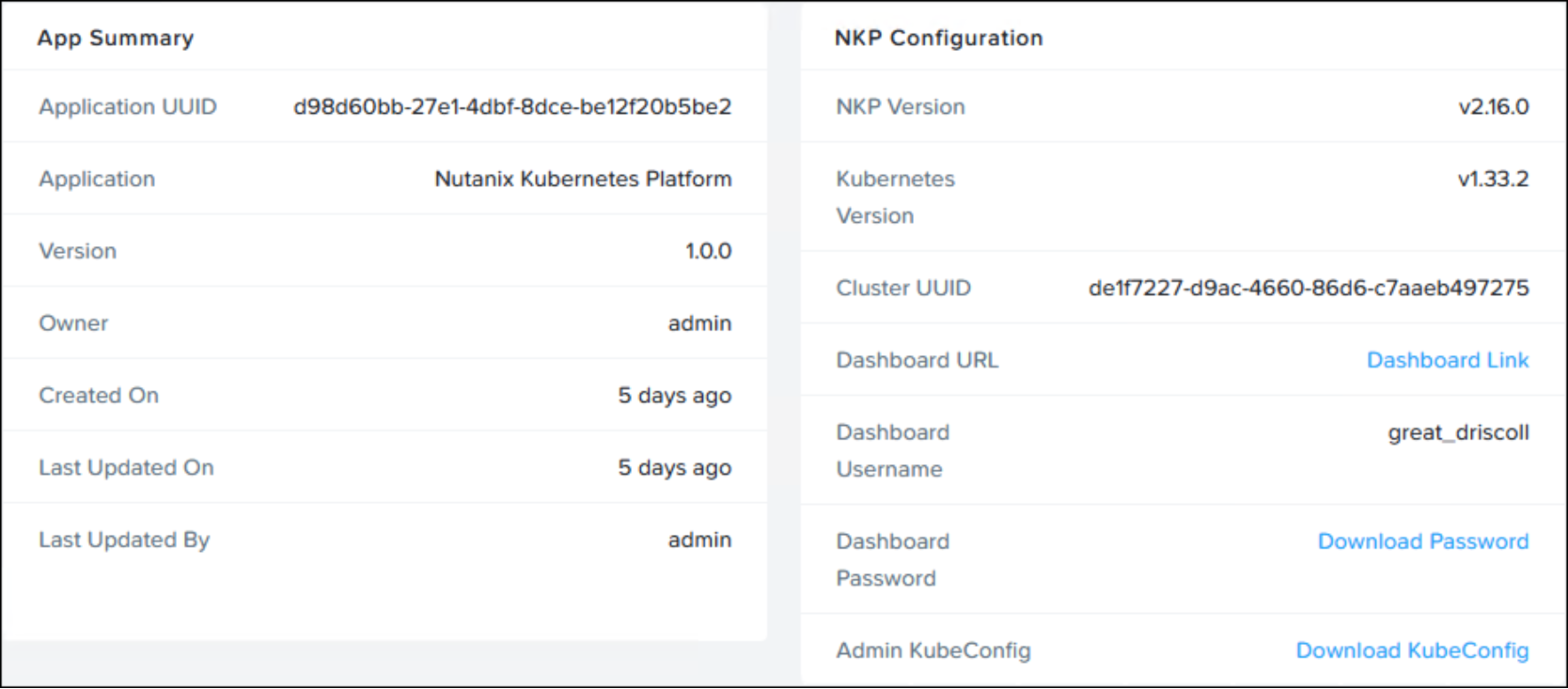The width and height of the screenshot is (1568, 689).
Task: Click the Dashboard Username label
Action: tap(893, 451)
